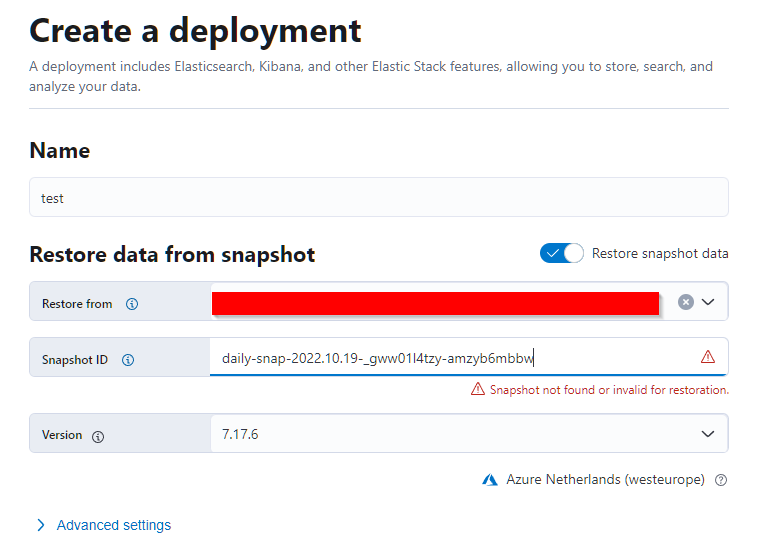763x537 pixels.
Task: Click the Advanced settings link
Action: [x=114, y=525]
